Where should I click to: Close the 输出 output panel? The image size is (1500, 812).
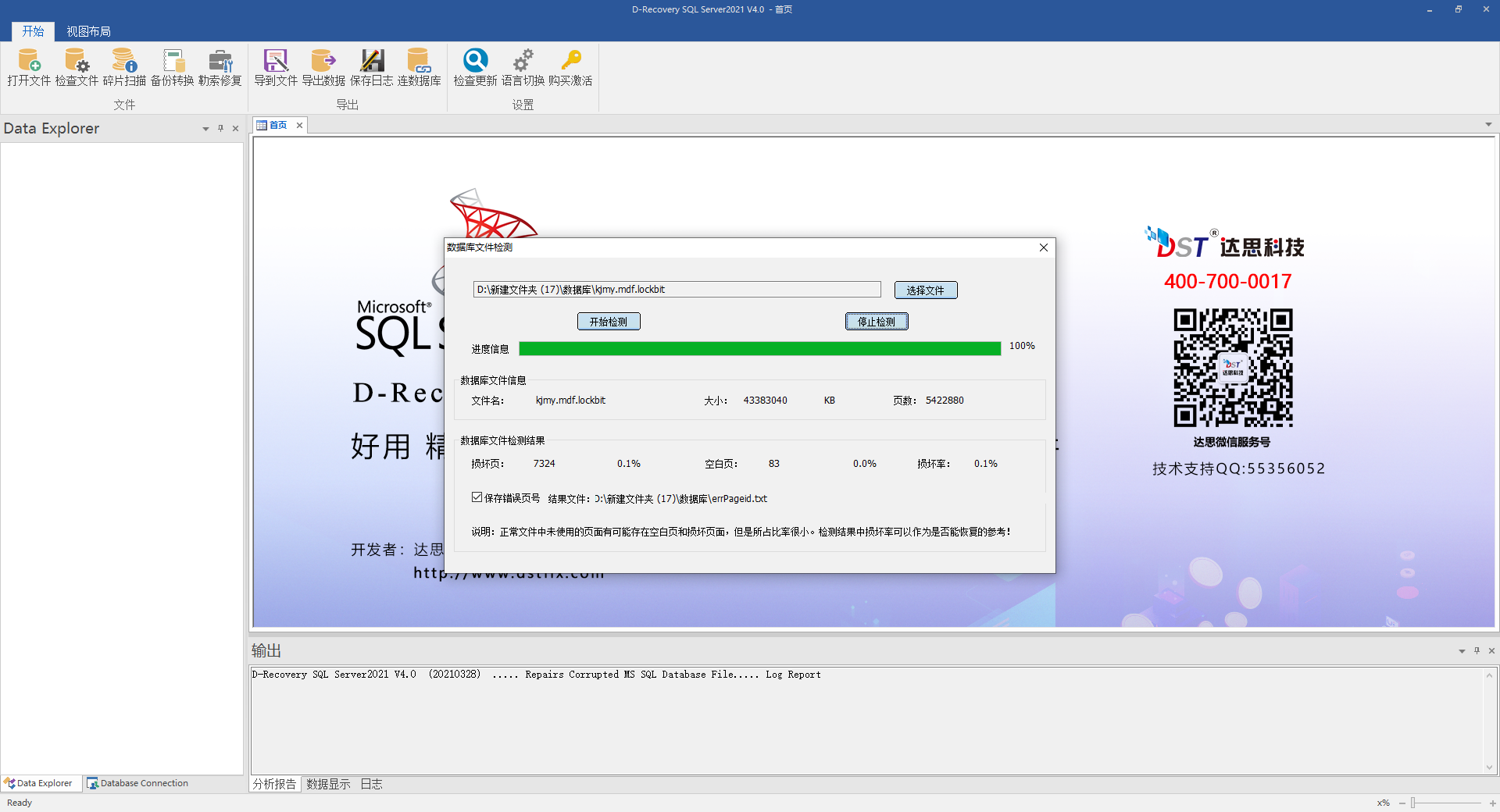[x=1491, y=650]
